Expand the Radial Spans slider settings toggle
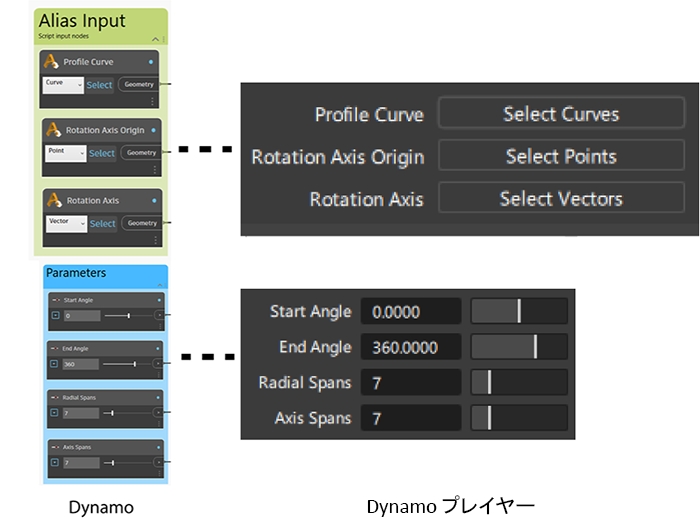This screenshot has height=518, width=700. (x=54, y=413)
